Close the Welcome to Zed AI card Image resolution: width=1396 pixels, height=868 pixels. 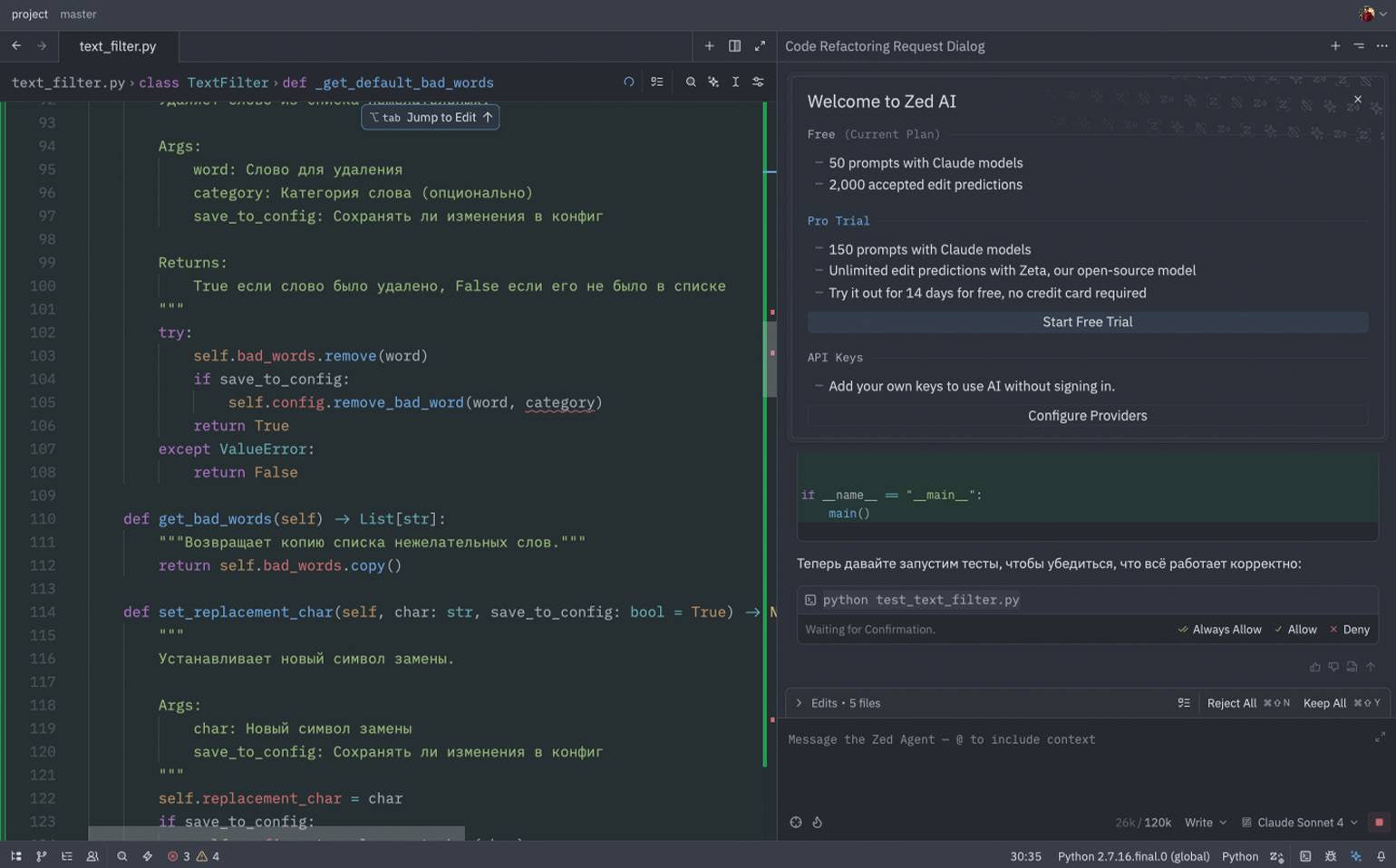pyautogui.click(x=1357, y=100)
